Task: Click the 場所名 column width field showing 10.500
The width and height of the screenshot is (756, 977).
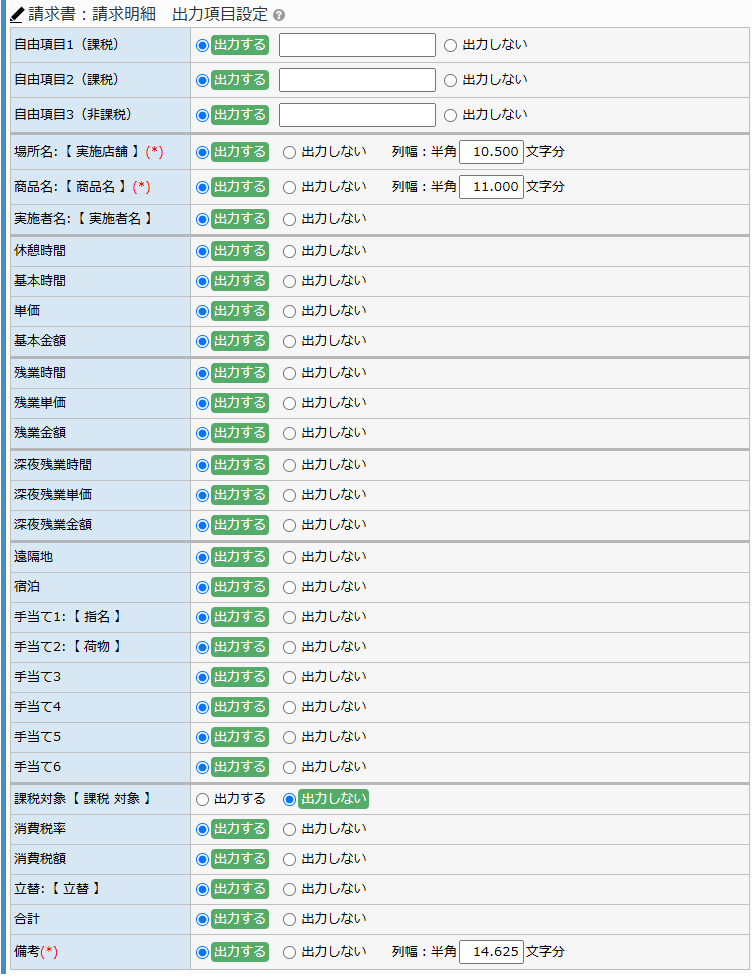Action: (491, 152)
